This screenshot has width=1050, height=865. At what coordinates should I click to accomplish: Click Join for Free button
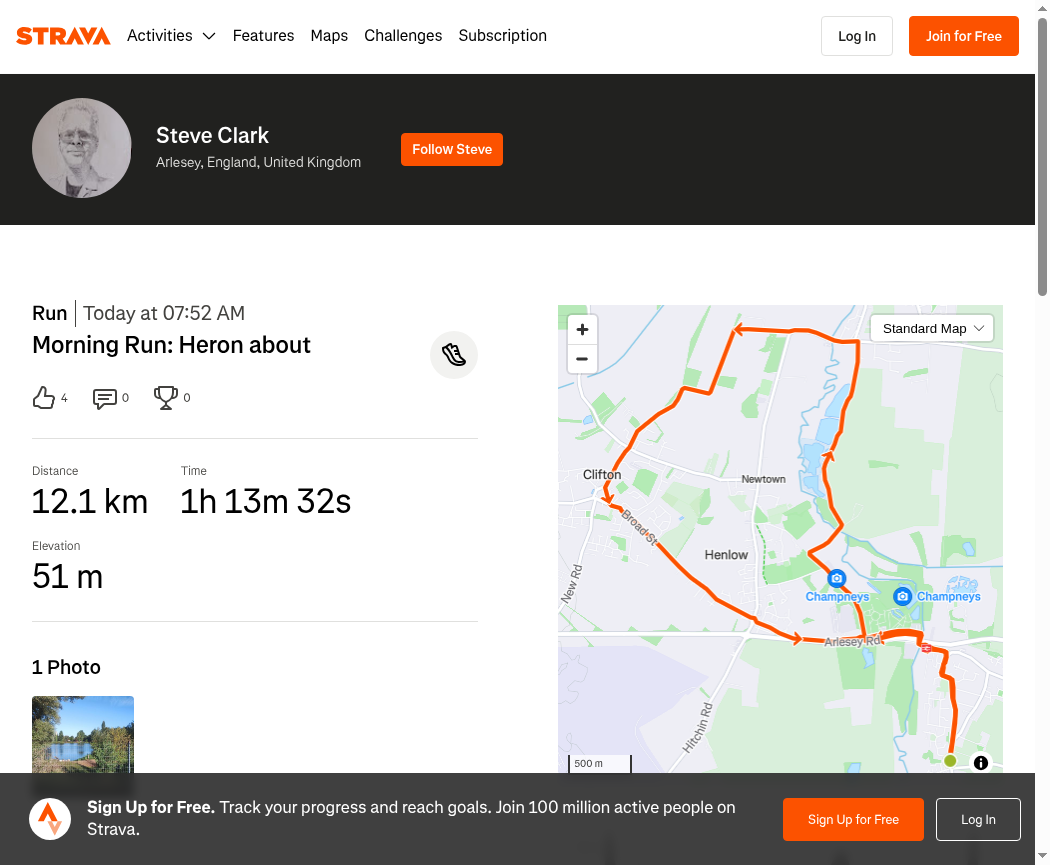pos(964,36)
